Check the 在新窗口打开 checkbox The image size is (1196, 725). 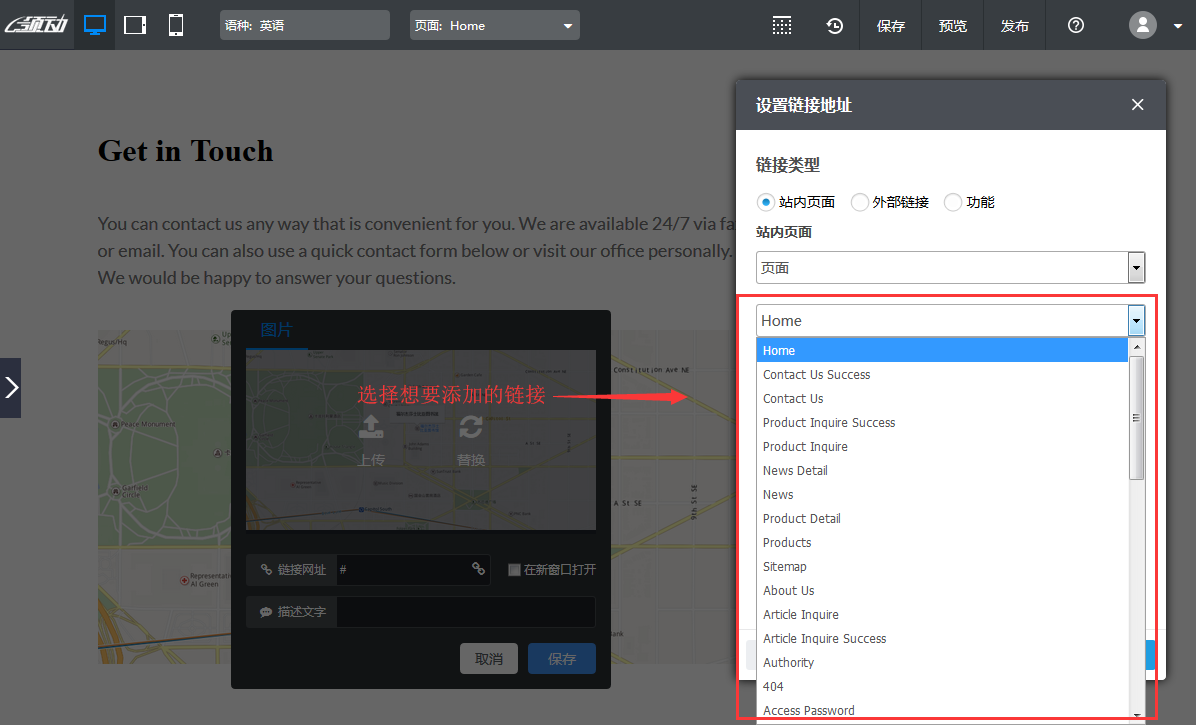(x=513, y=568)
